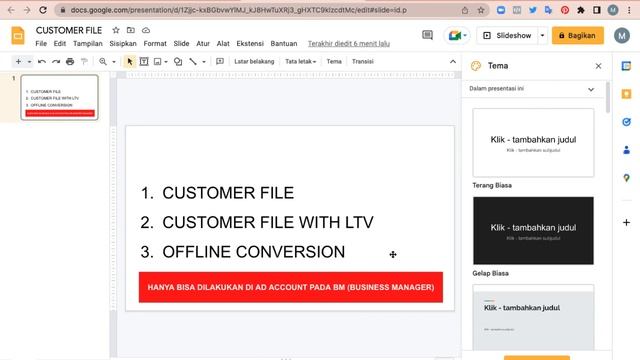Screen dimensions: 640x360
Task: Open comment history icon
Action: tap(427, 36)
